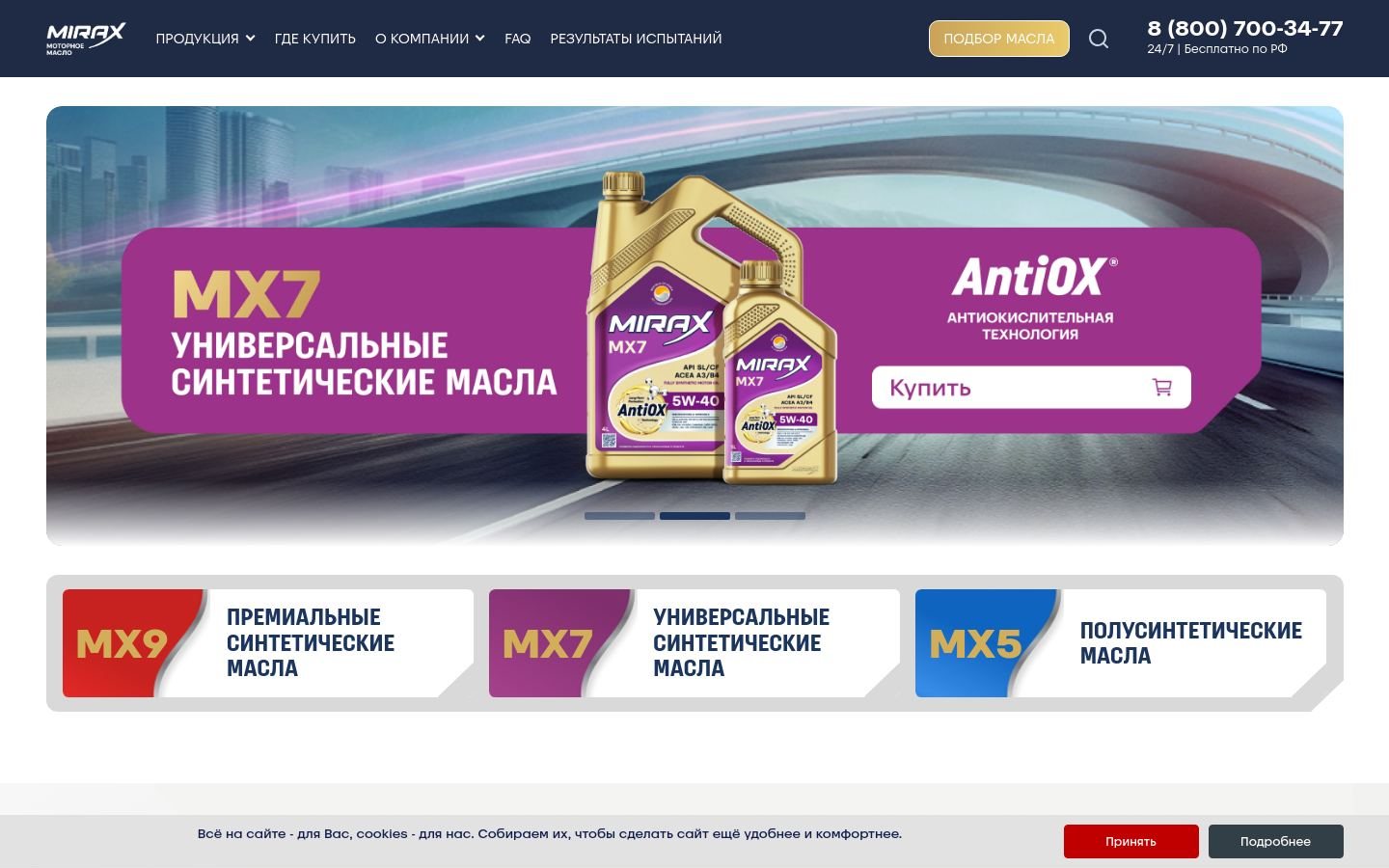The image size is (1389, 868).
Task: Select the first carousel slide indicator
Action: coord(619,516)
